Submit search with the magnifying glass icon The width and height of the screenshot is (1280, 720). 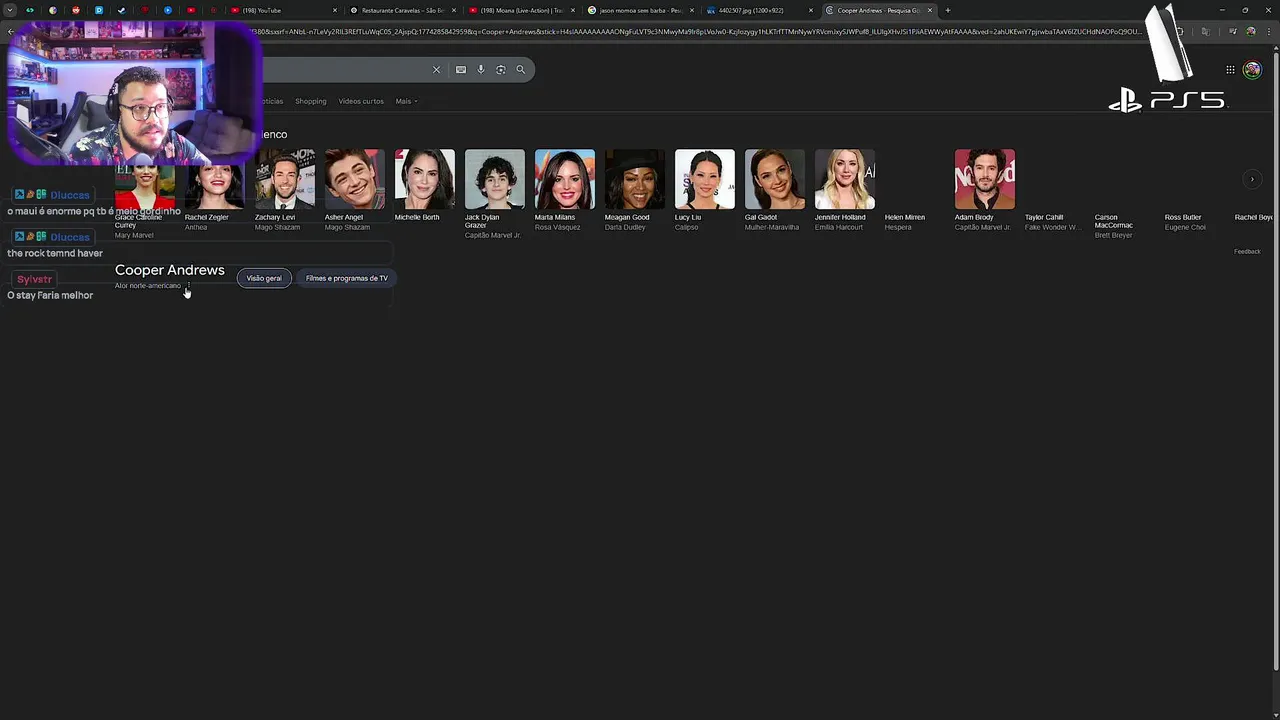(521, 69)
